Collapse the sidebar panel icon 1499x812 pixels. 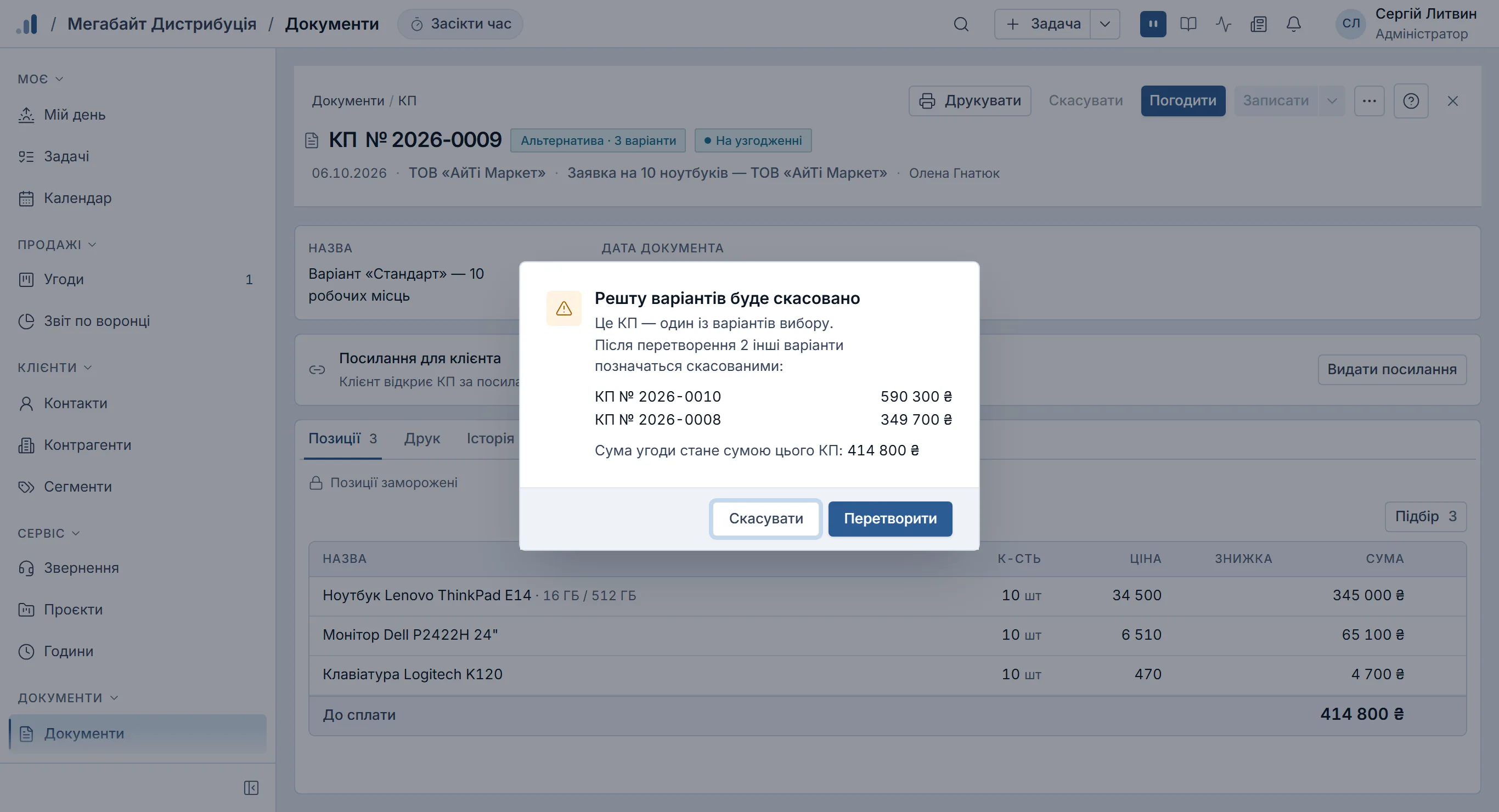coord(251,787)
